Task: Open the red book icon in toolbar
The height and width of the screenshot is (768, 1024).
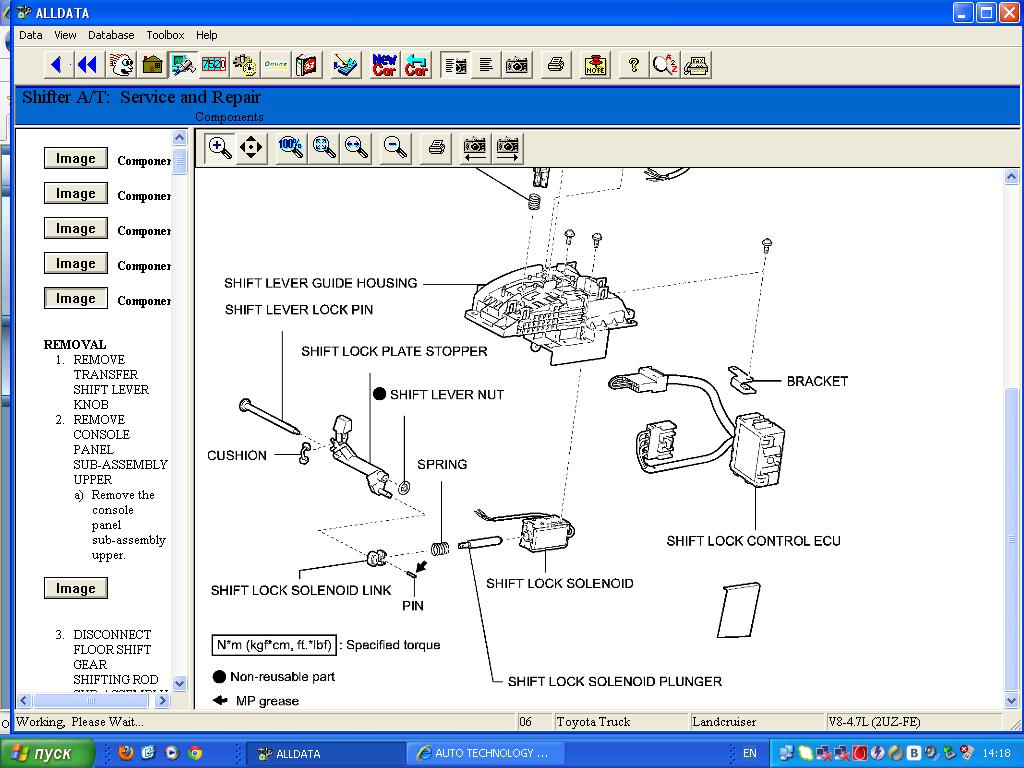Action: pyautogui.click(x=307, y=65)
